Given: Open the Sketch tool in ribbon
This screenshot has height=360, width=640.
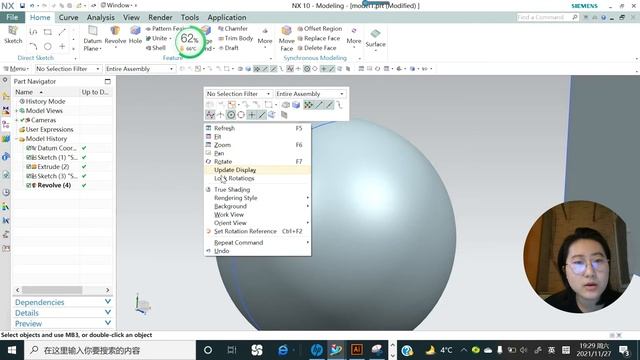Looking at the screenshot, I should [13, 34].
